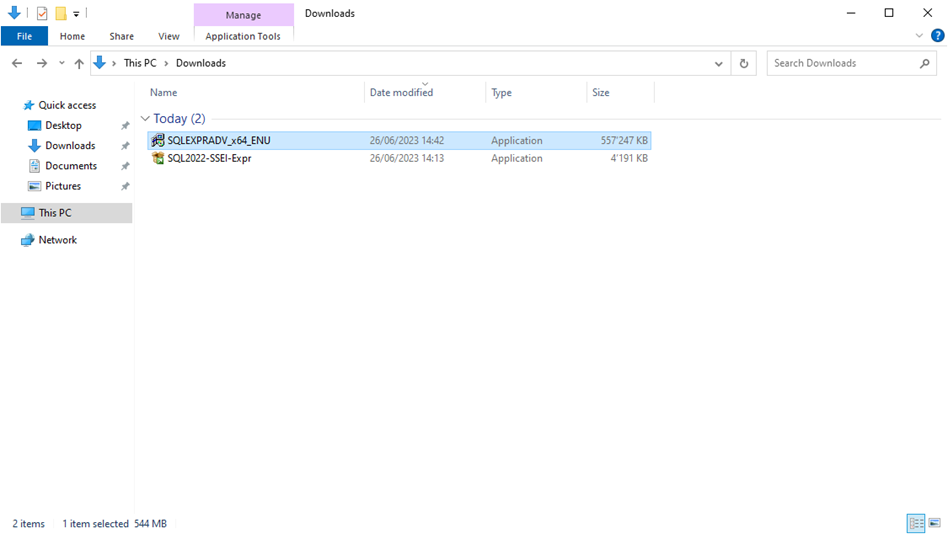
Task: Click the 26/06/2023 14:42 date cell
Action: tap(407, 140)
